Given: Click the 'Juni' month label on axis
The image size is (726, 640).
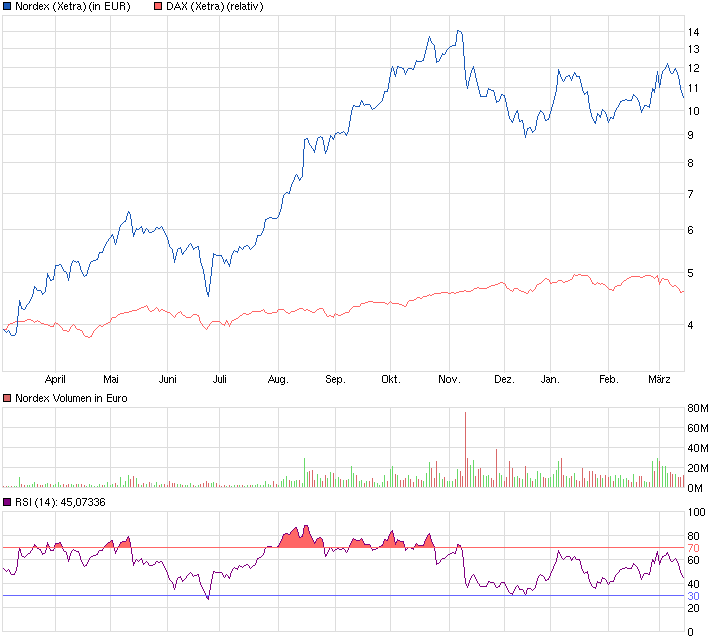Looking at the screenshot, I should click(x=168, y=379).
